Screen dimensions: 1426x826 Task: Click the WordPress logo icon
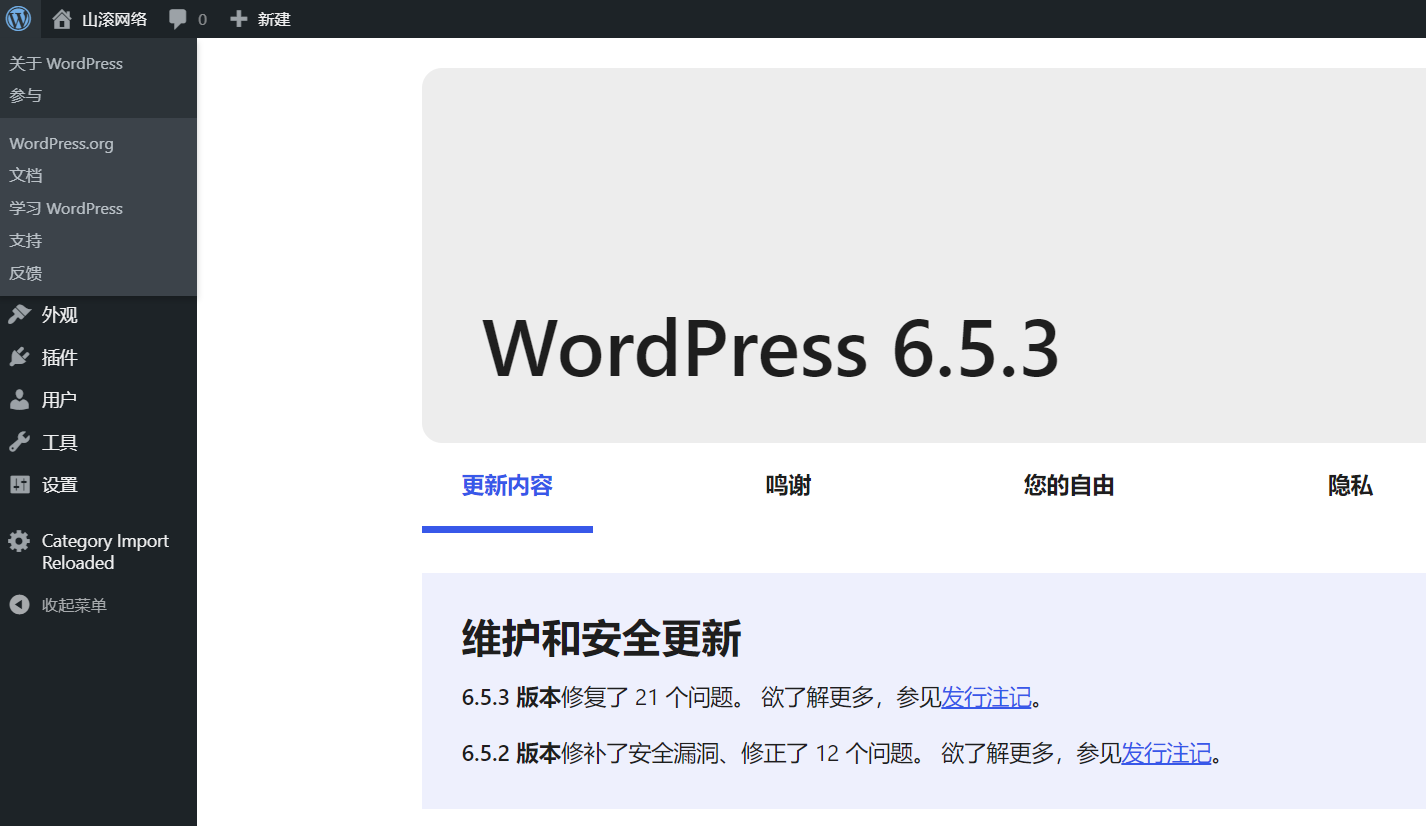point(18,18)
